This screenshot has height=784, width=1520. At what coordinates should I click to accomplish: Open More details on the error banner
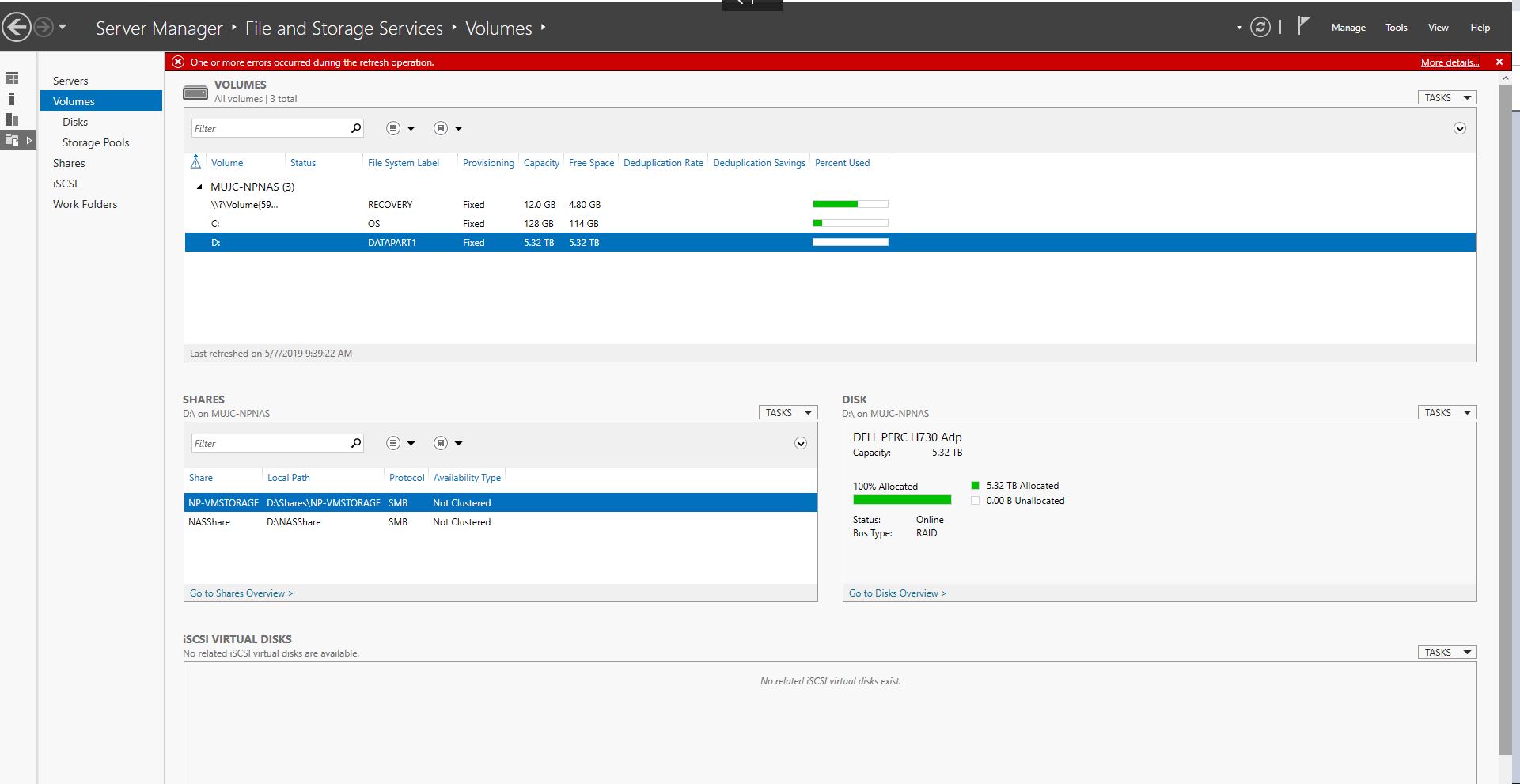(x=1449, y=62)
